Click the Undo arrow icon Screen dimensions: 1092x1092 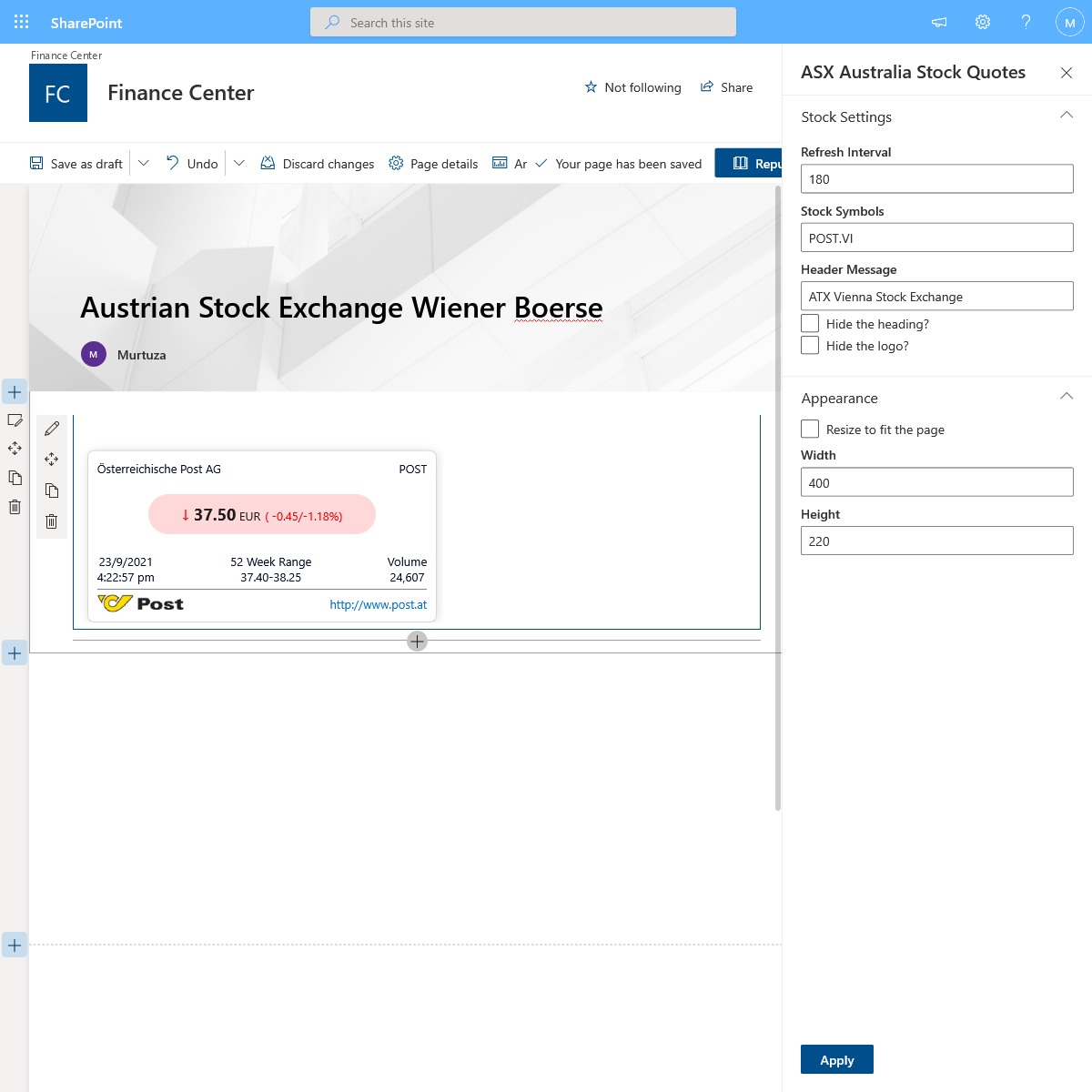(173, 163)
